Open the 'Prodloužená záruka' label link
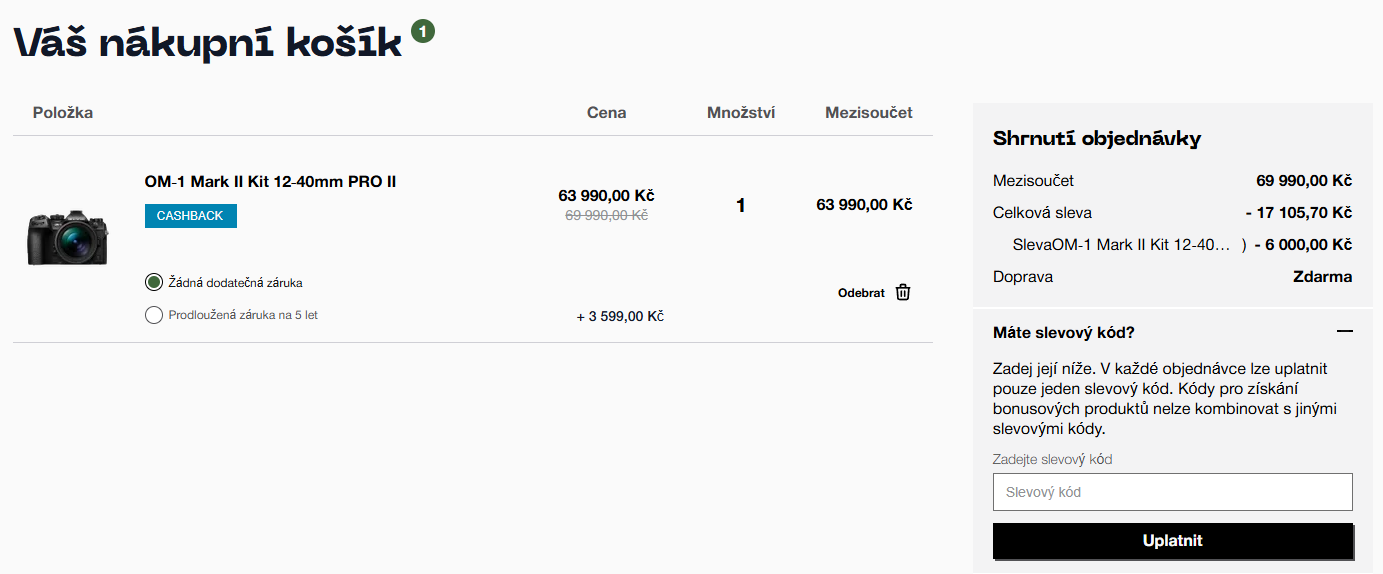The image size is (1383, 574). [221, 315]
